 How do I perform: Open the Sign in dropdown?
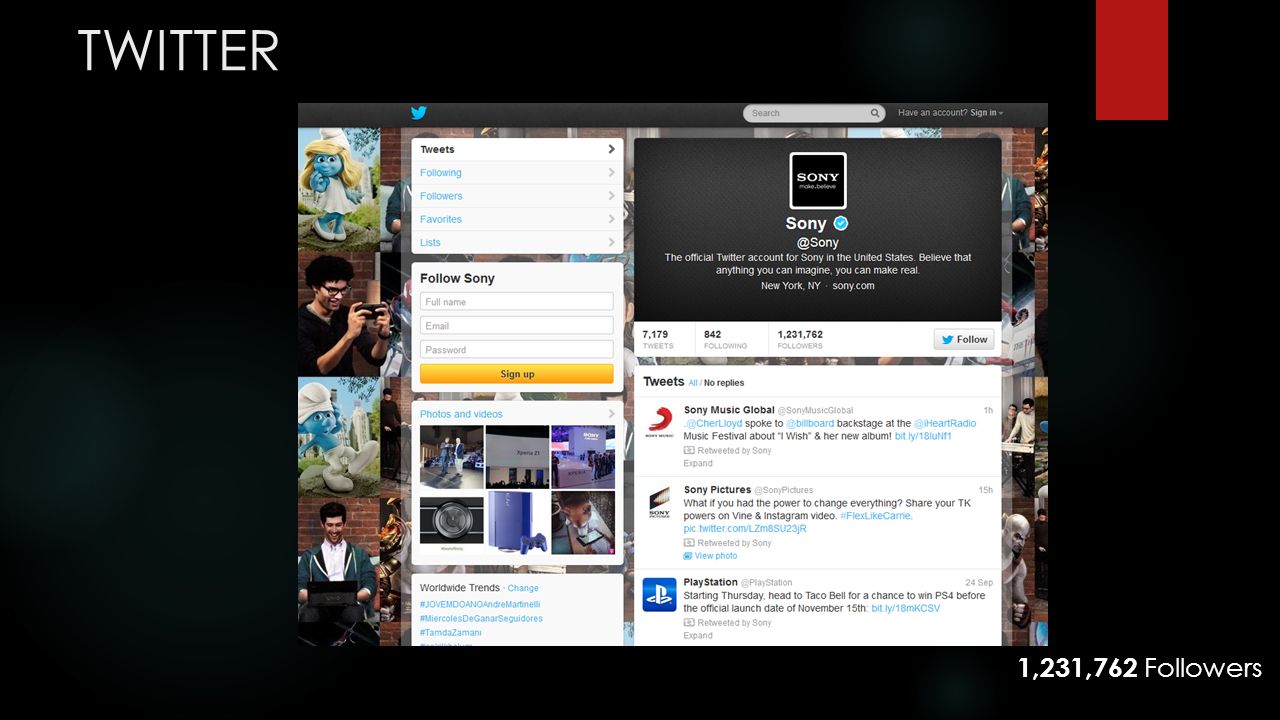[x=986, y=113]
